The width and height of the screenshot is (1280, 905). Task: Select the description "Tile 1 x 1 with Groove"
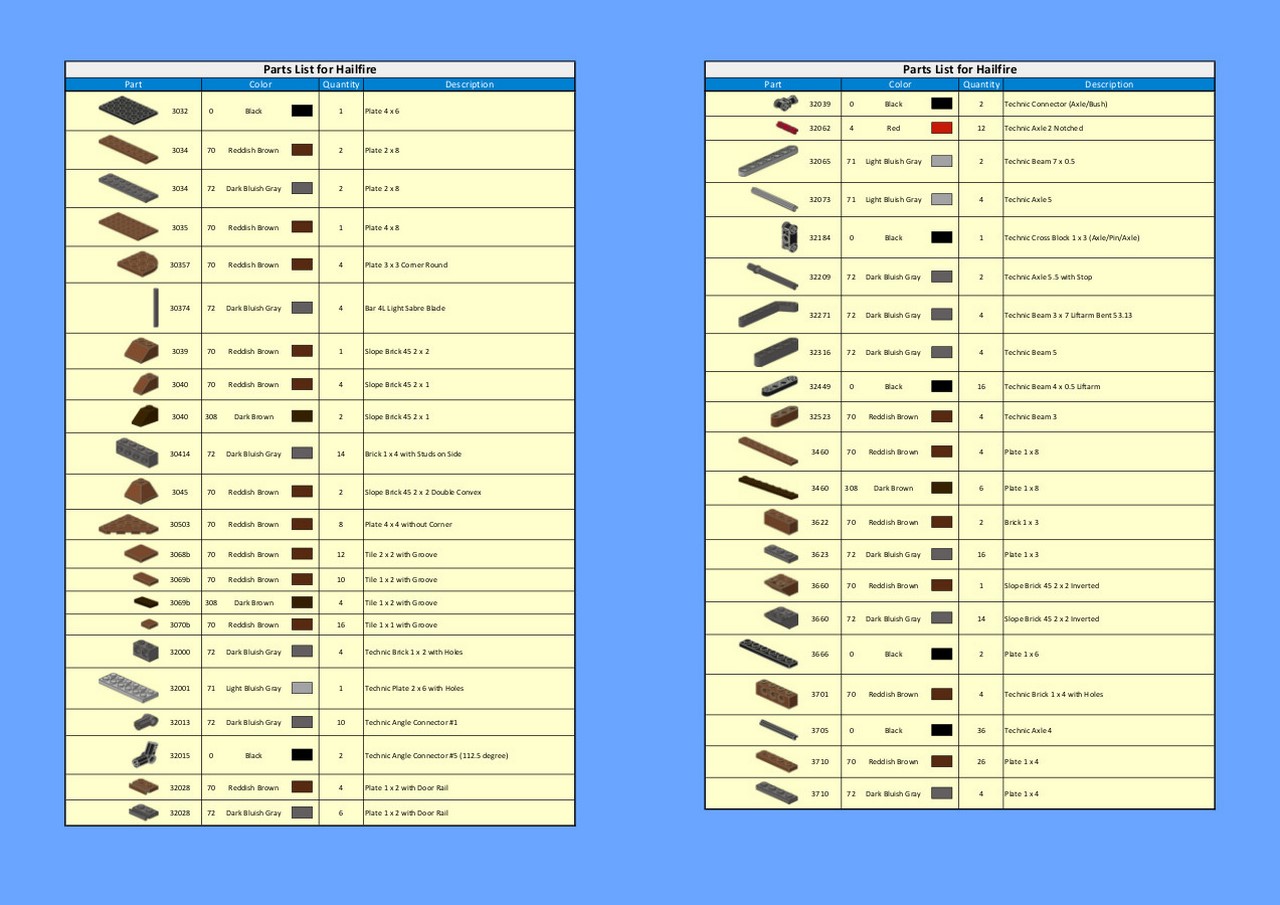pyautogui.click(x=401, y=625)
